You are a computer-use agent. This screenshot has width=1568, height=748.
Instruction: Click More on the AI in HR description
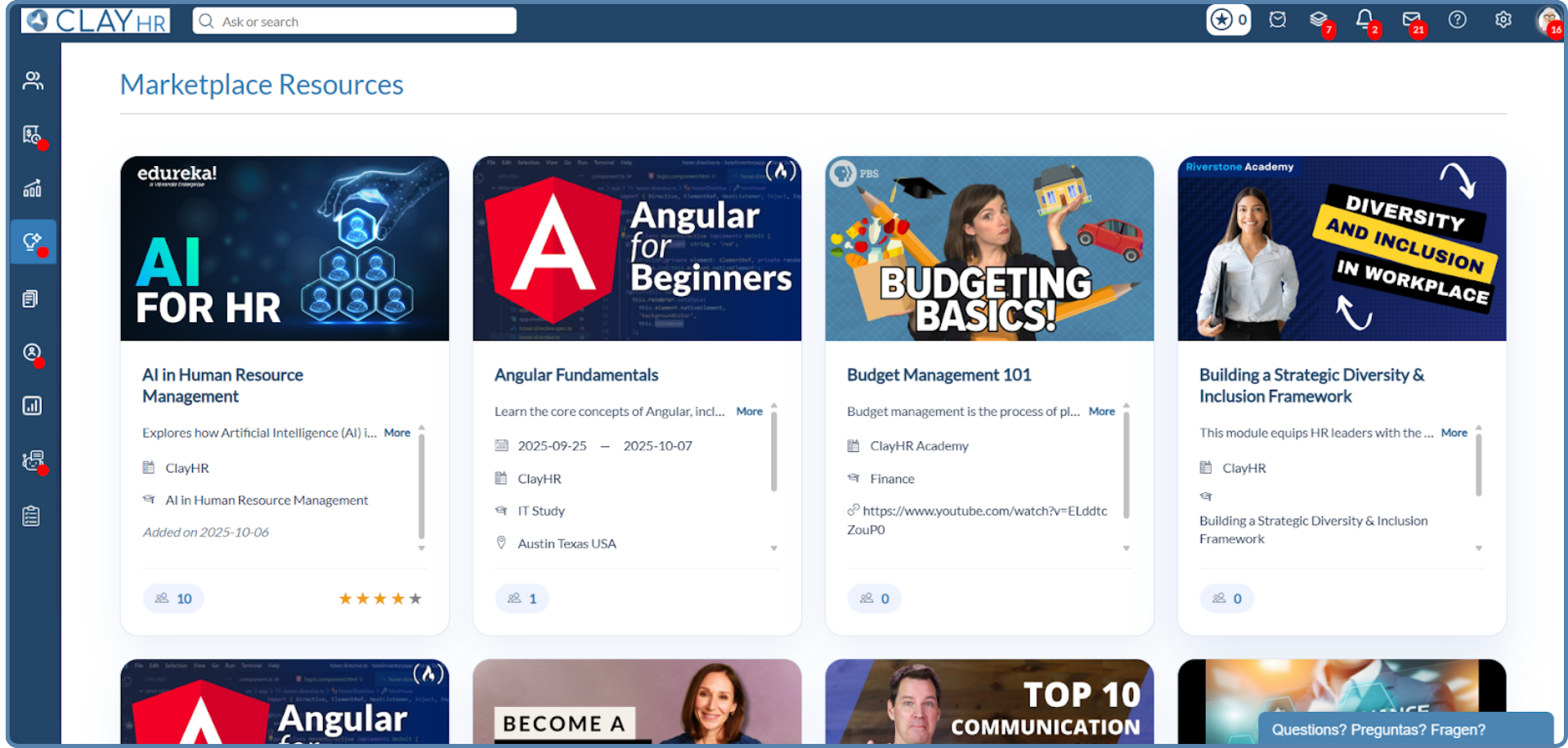[397, 432]
